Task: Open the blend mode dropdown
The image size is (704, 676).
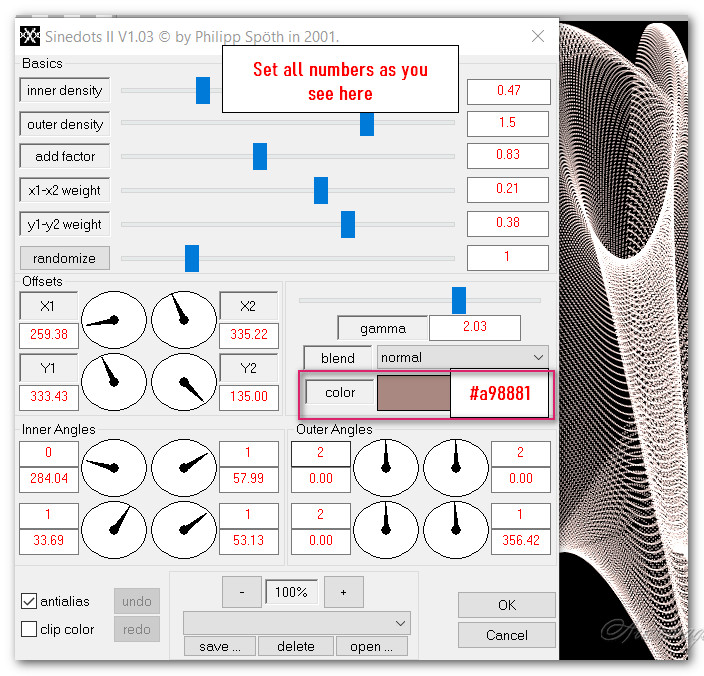Action: click(x=463, y=357)
